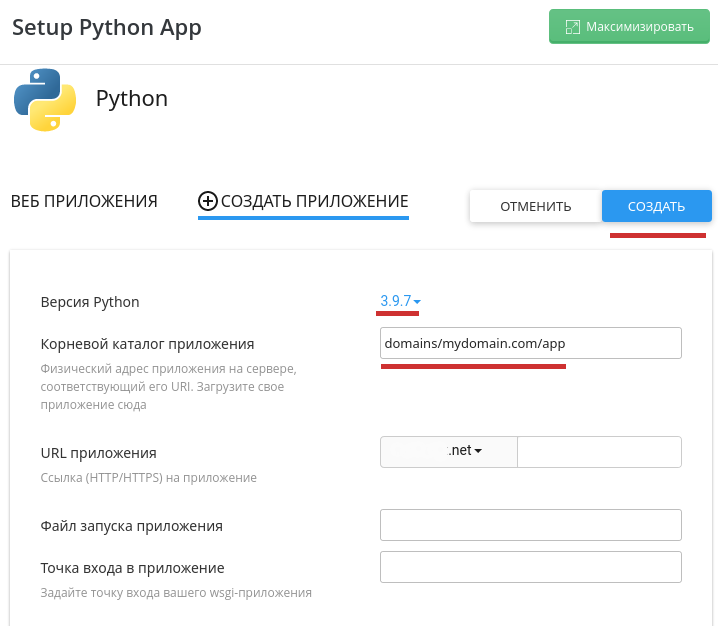This screenshot has width=718, height=626.
Task: Click the Версия Python label
Action: [x=90, y=302]
